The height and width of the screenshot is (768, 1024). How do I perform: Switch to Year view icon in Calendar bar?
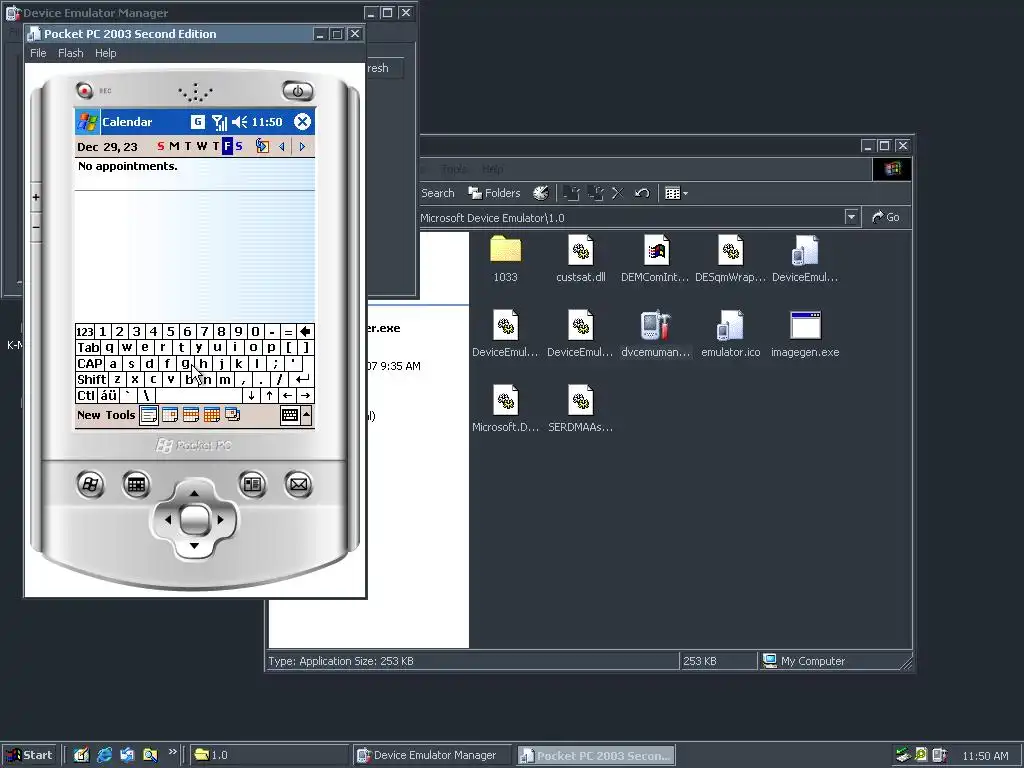(232, 415)
